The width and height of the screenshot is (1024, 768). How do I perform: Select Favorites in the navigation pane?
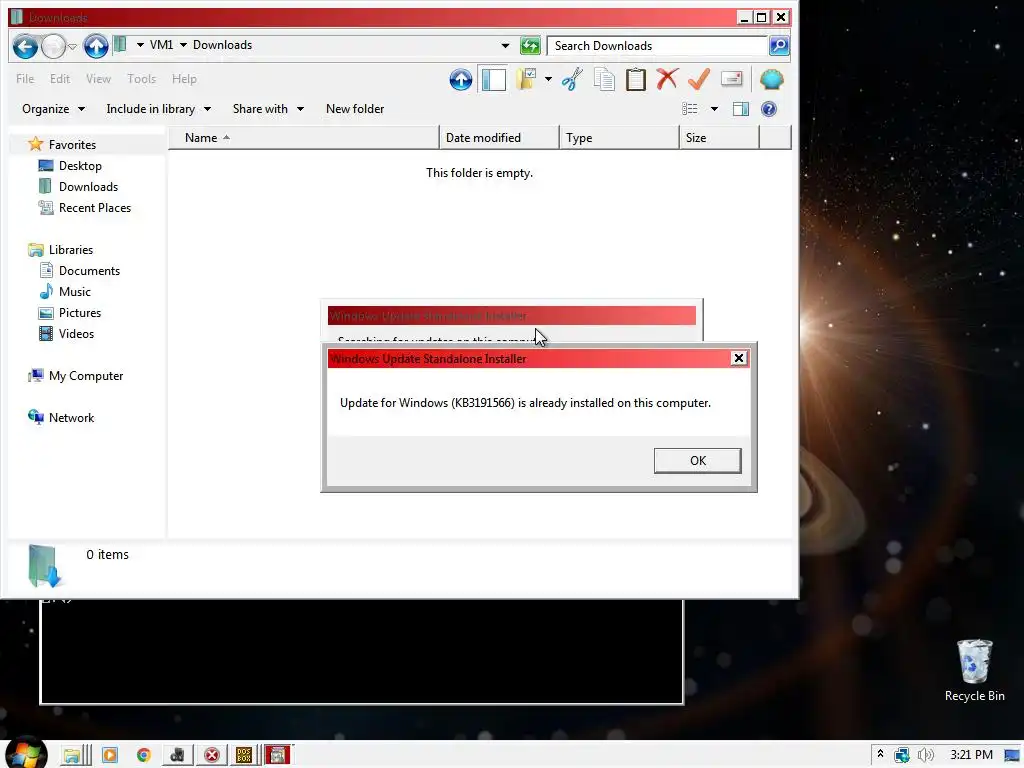72,145
